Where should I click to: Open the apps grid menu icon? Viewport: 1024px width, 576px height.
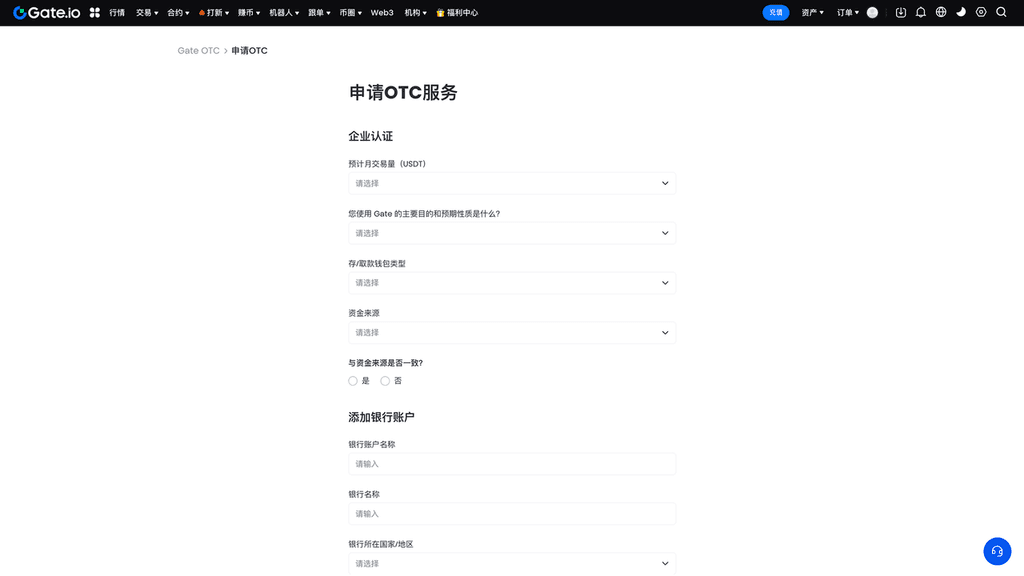[95, 13]
